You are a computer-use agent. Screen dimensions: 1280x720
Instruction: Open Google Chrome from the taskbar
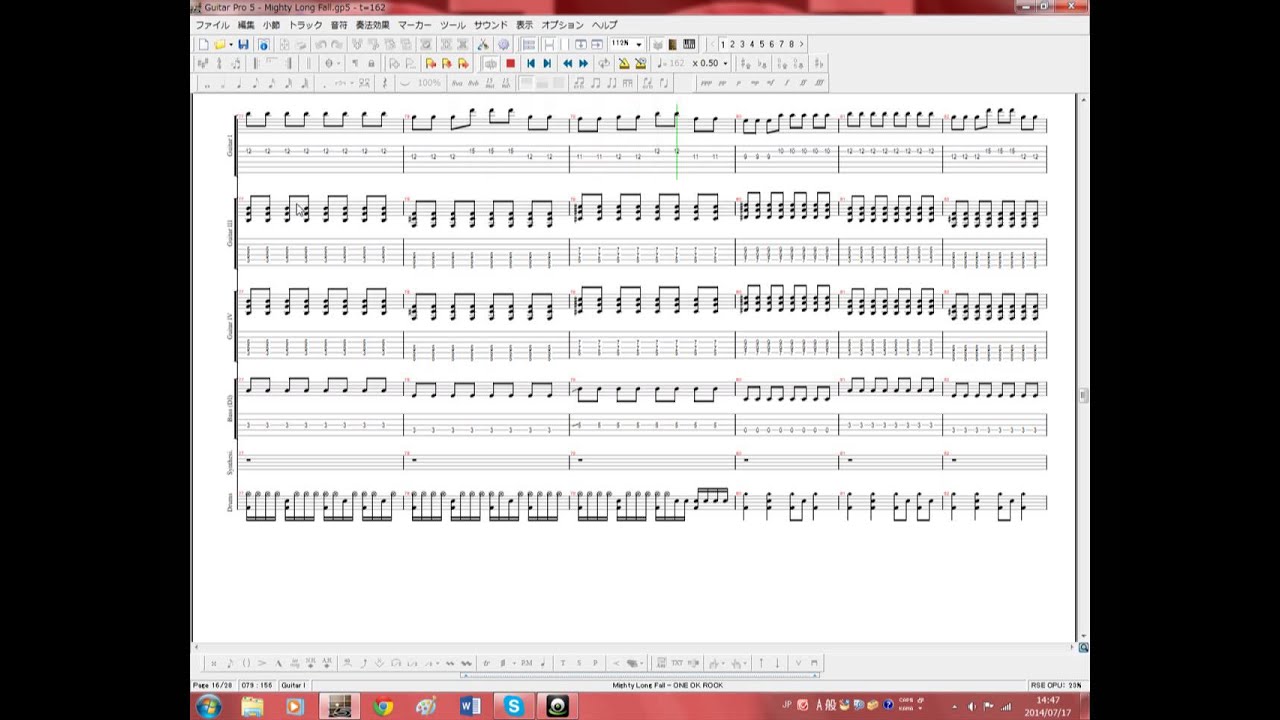383,707
